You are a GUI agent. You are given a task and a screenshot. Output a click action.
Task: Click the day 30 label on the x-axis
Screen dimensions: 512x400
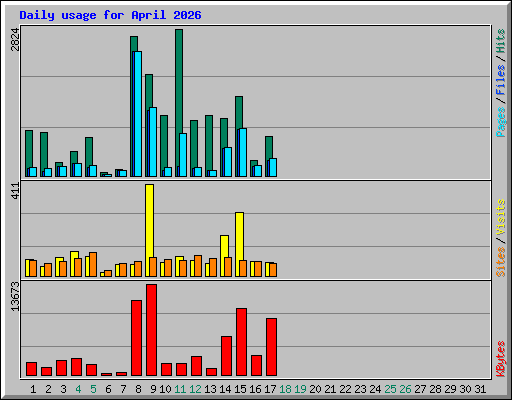point(465,389)
